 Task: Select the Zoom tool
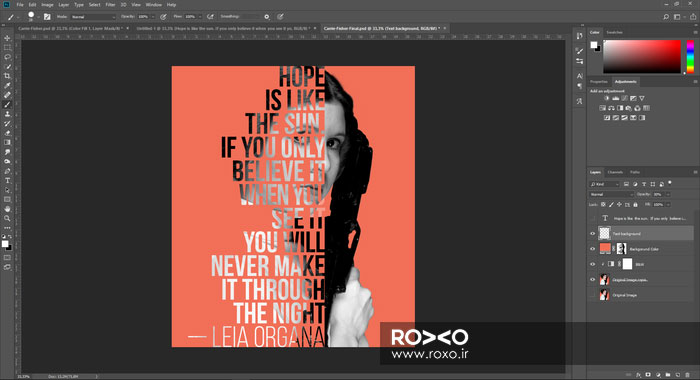coord(7,218)
